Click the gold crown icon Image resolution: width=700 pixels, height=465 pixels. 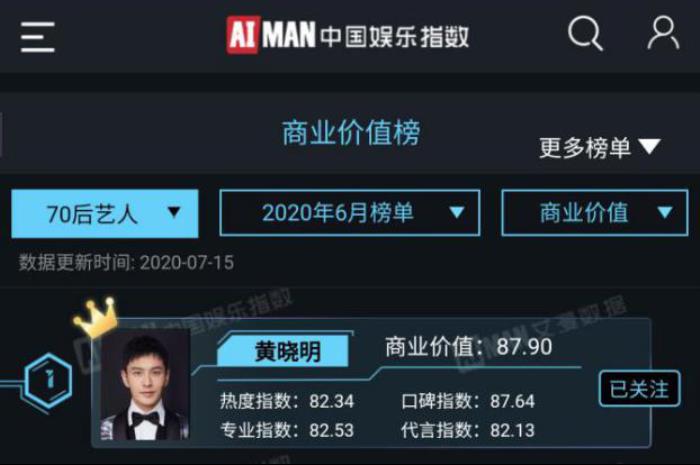coord(95,317)
